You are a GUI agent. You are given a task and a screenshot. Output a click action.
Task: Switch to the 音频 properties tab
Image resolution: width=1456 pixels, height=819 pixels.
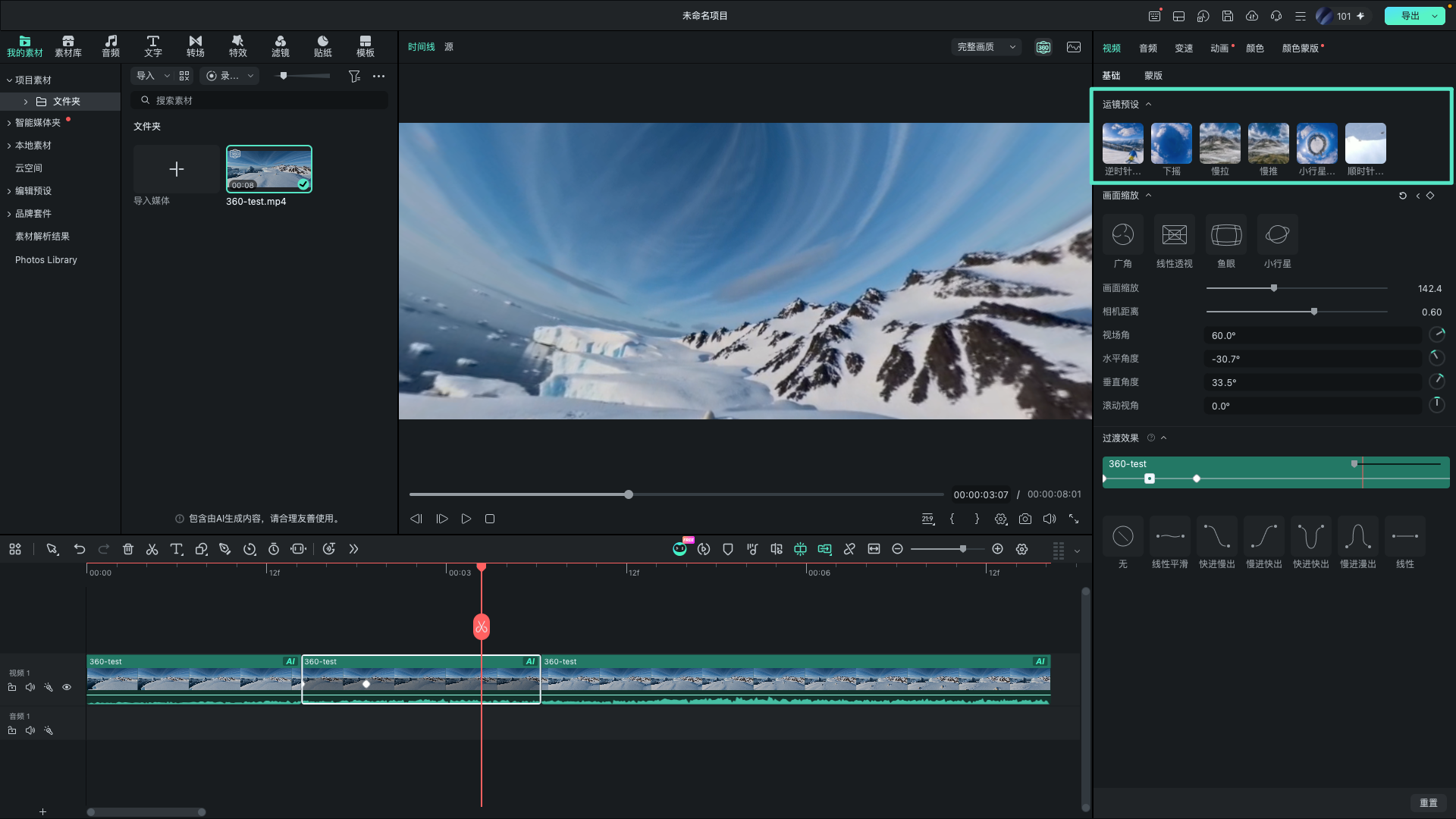coord(1148,48)
